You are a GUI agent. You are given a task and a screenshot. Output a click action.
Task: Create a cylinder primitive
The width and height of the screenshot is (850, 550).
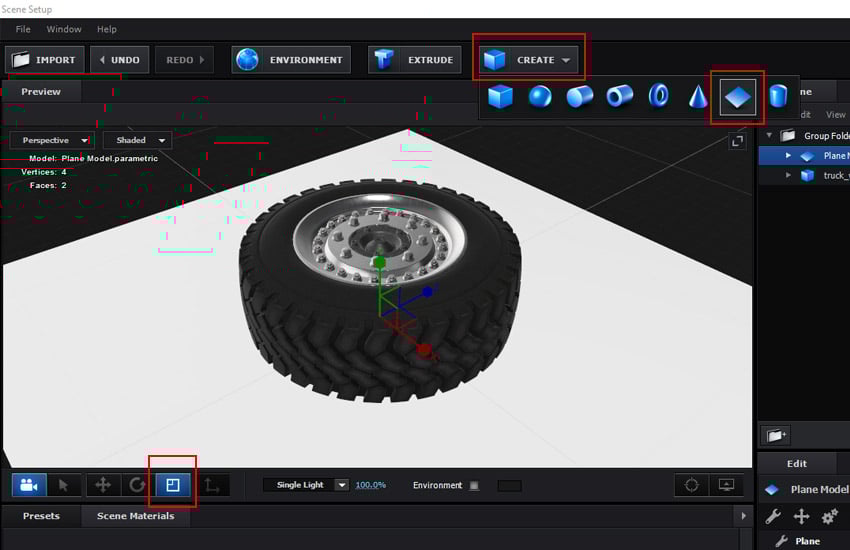(x=579, y=97)
